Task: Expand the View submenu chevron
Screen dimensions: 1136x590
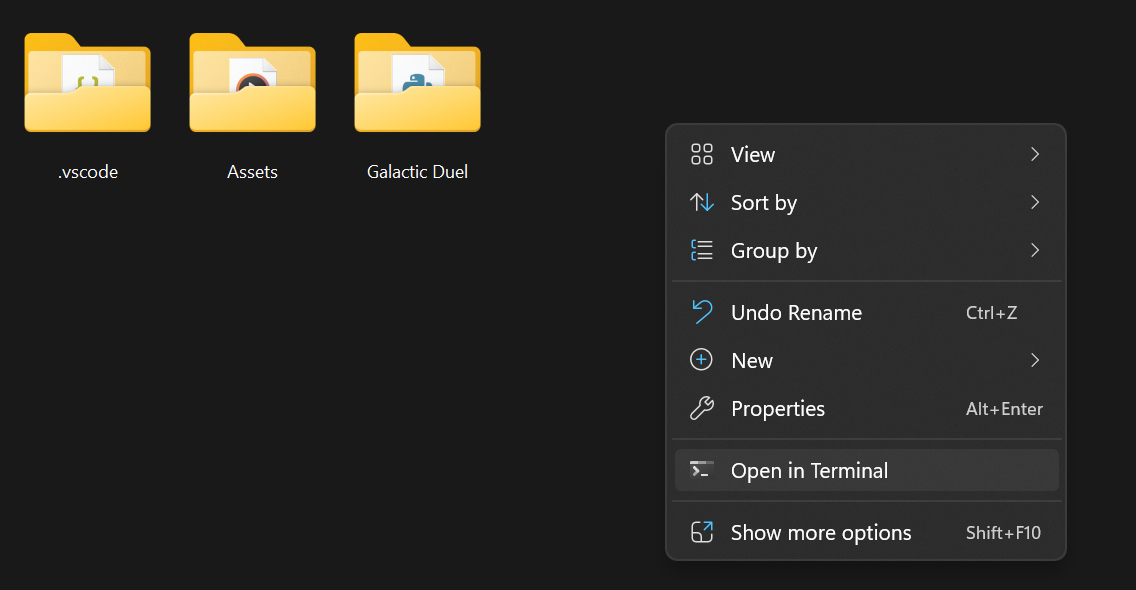Action: coord(1035,154)
